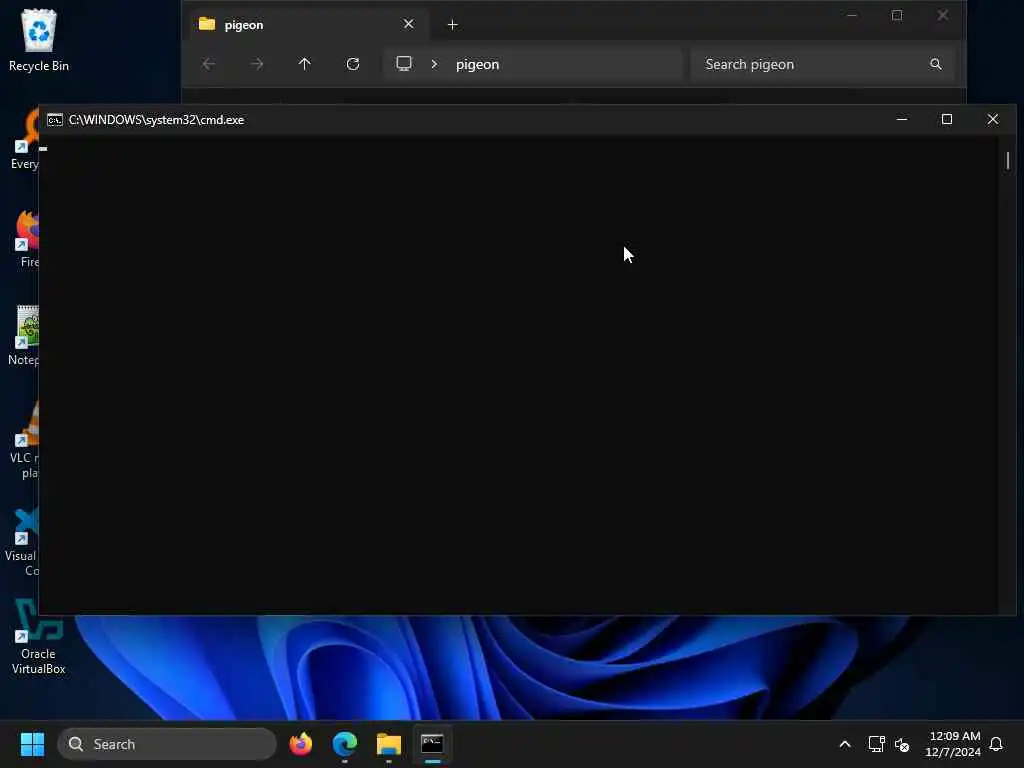Open Microsoft Edge from the taskbar

coord(345,744)
